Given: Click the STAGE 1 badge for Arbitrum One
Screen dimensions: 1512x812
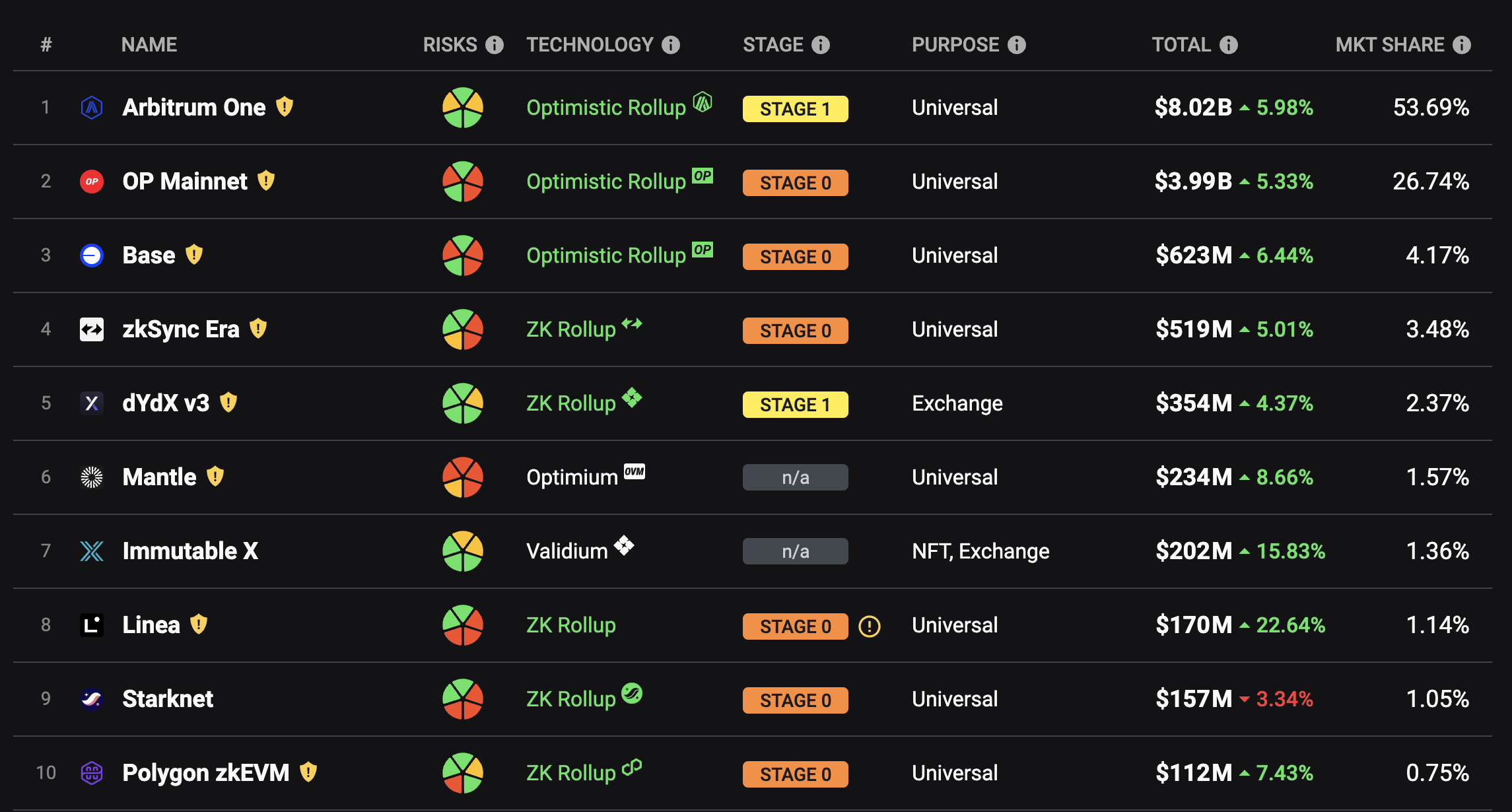Looking at the screenshot, I should pyautogui.click(x=795, y=108).
